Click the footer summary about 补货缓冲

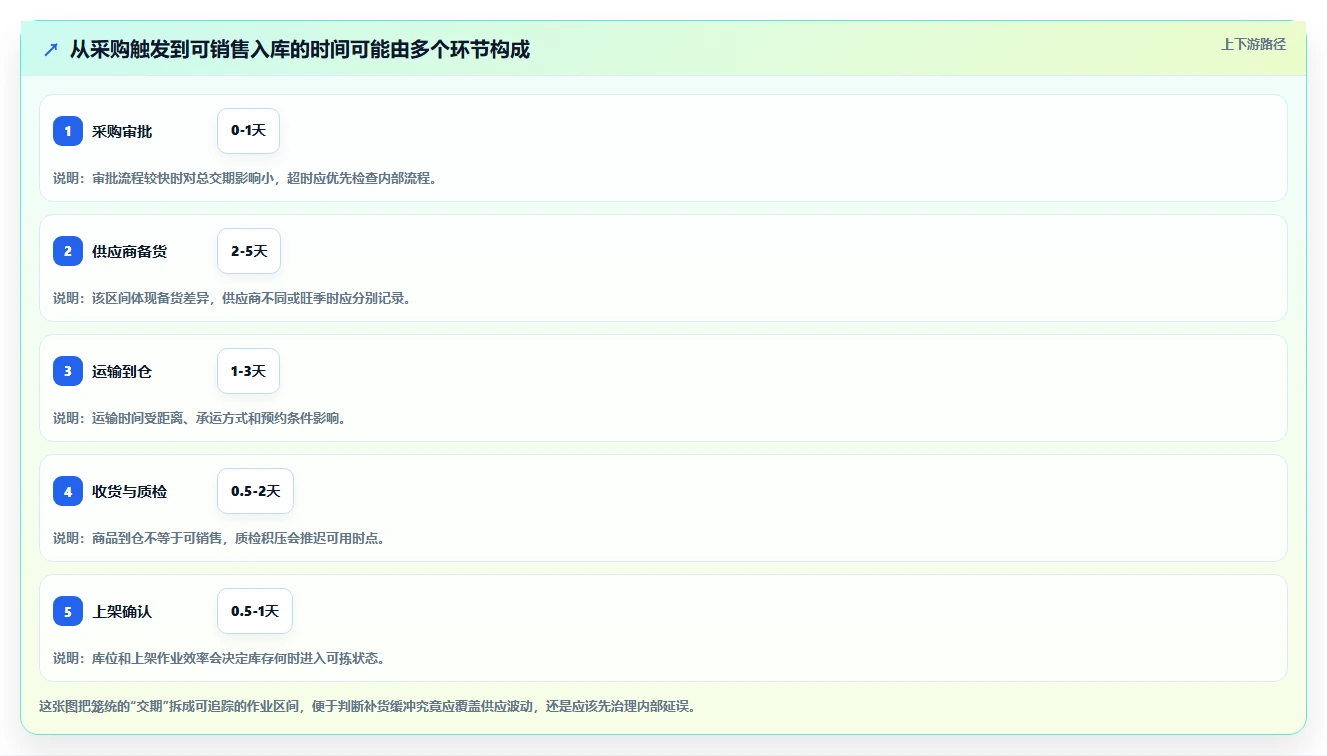[367, 706]
